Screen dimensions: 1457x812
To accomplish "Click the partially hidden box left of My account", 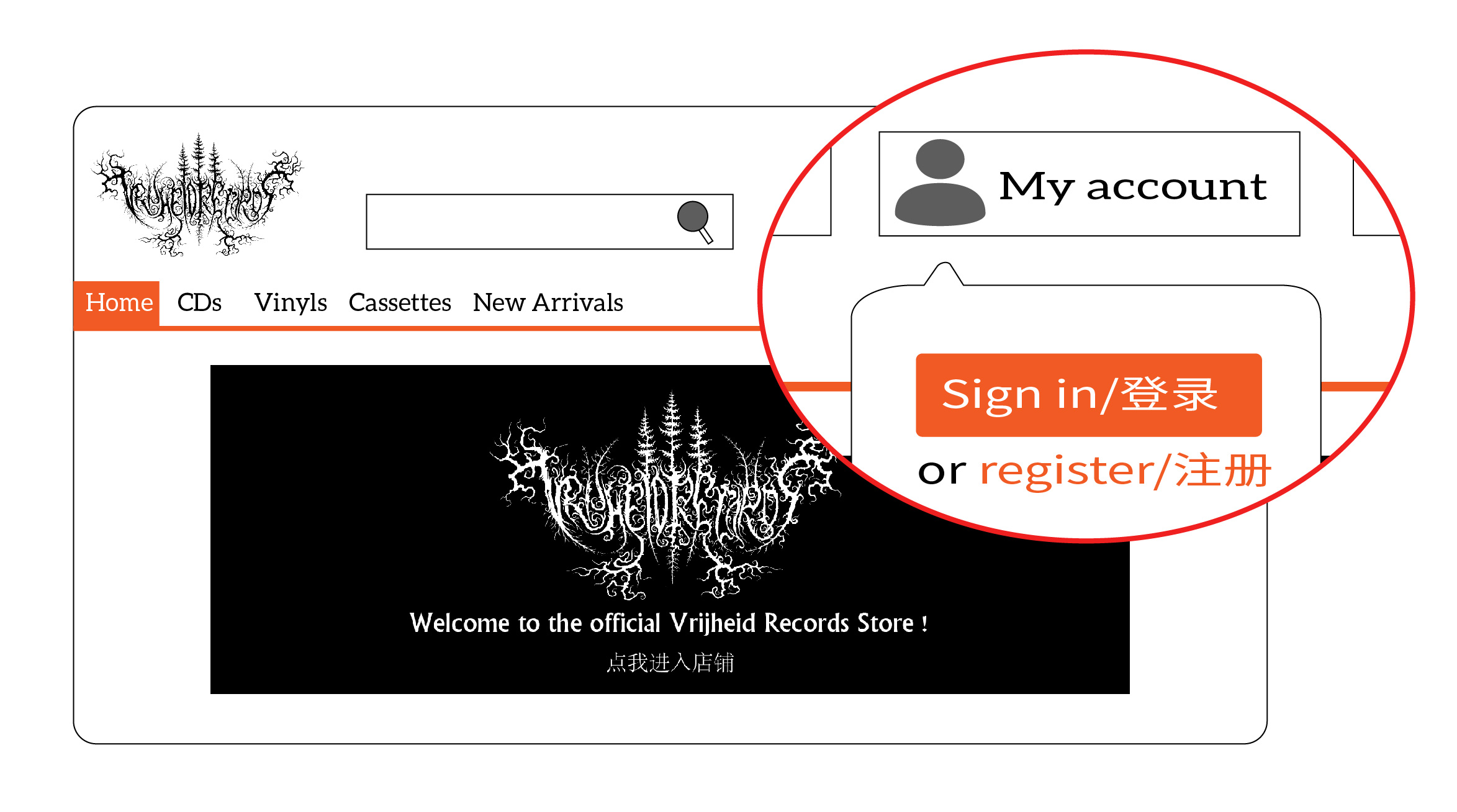I will pos(801,192).
